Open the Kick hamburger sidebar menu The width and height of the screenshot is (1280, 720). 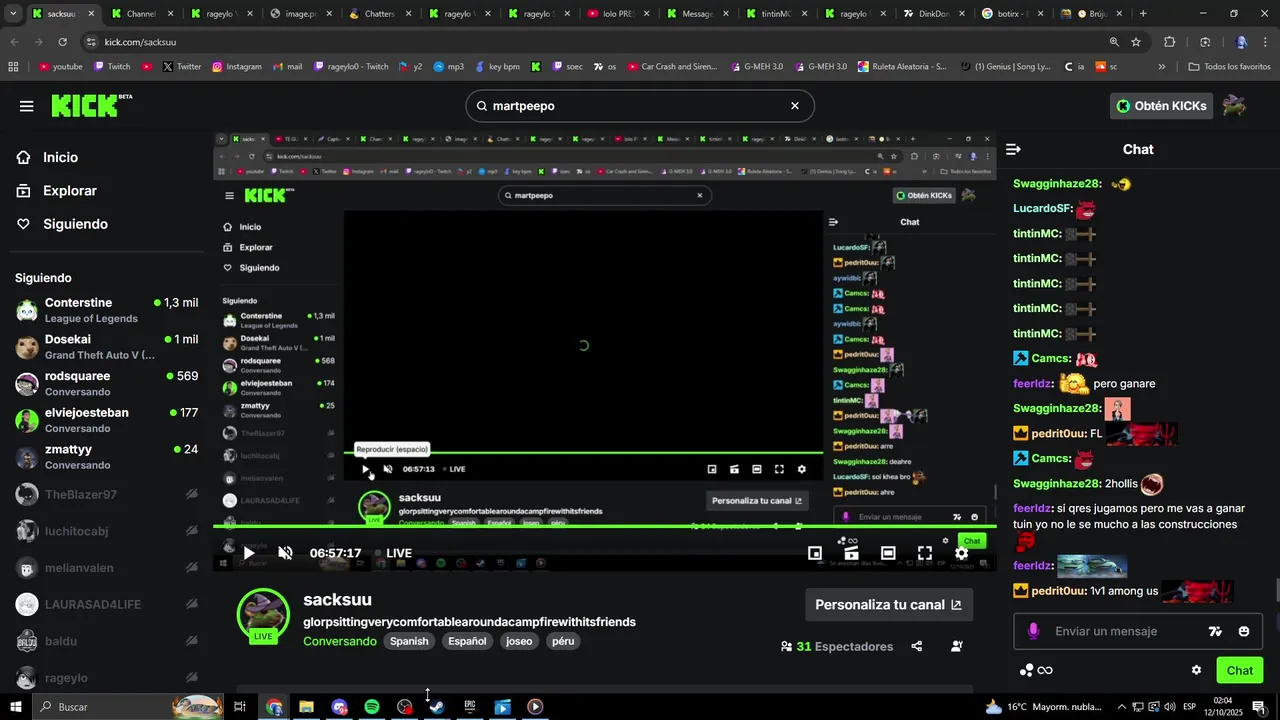26,106
